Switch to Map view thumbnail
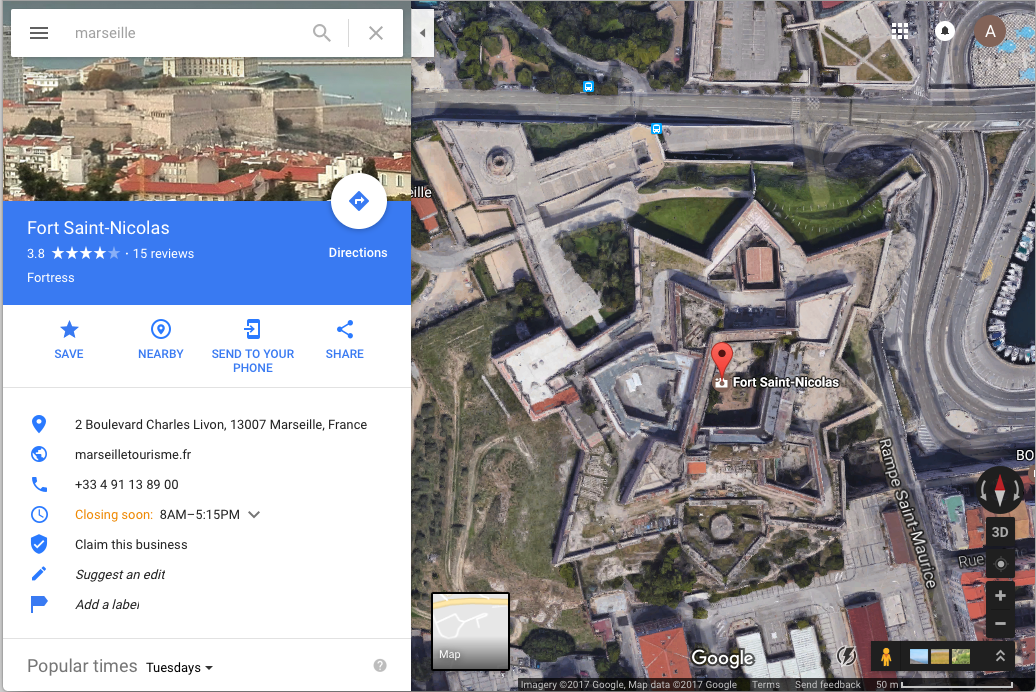This screenshot has width=1036, height=692. click(470, 631)
